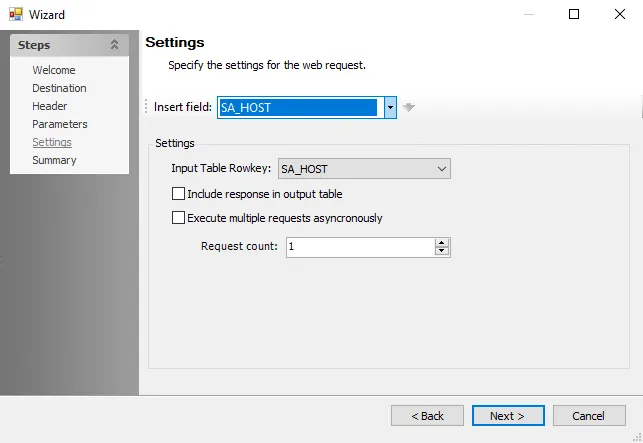
Task: Click the Steps panel header
Action: pos(69,45)
